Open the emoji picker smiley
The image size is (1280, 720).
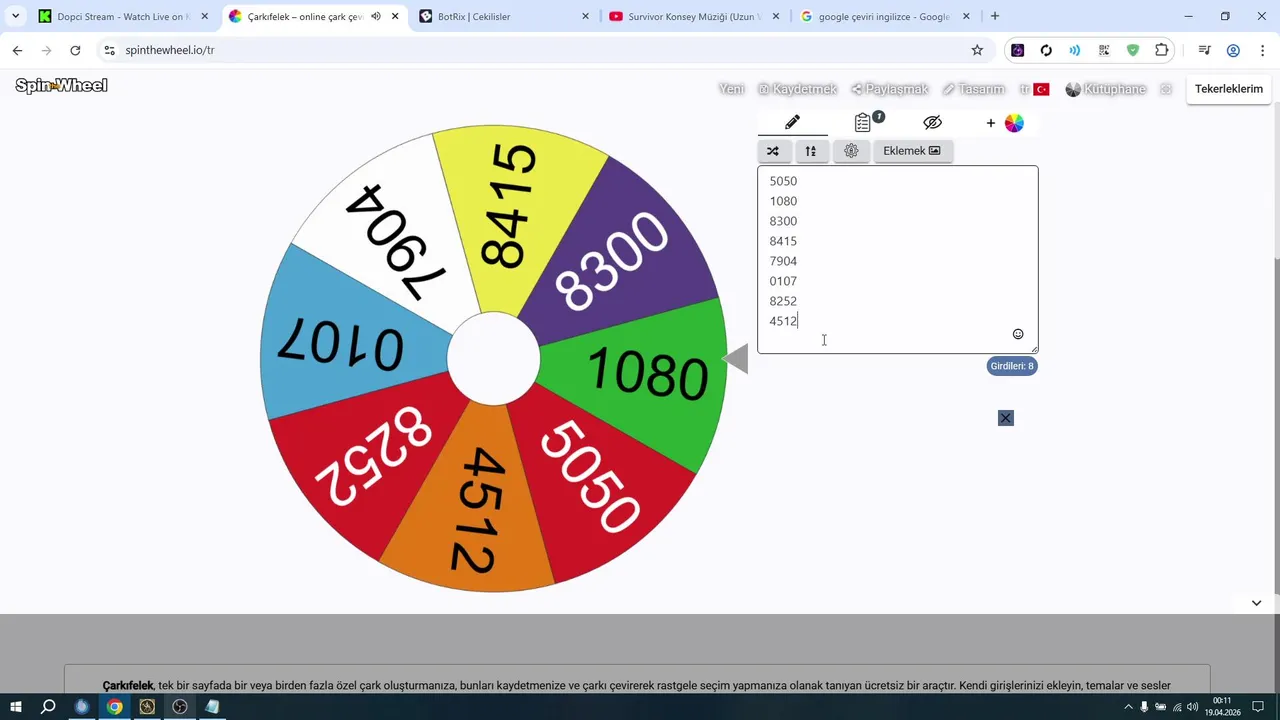point(1018,334)
